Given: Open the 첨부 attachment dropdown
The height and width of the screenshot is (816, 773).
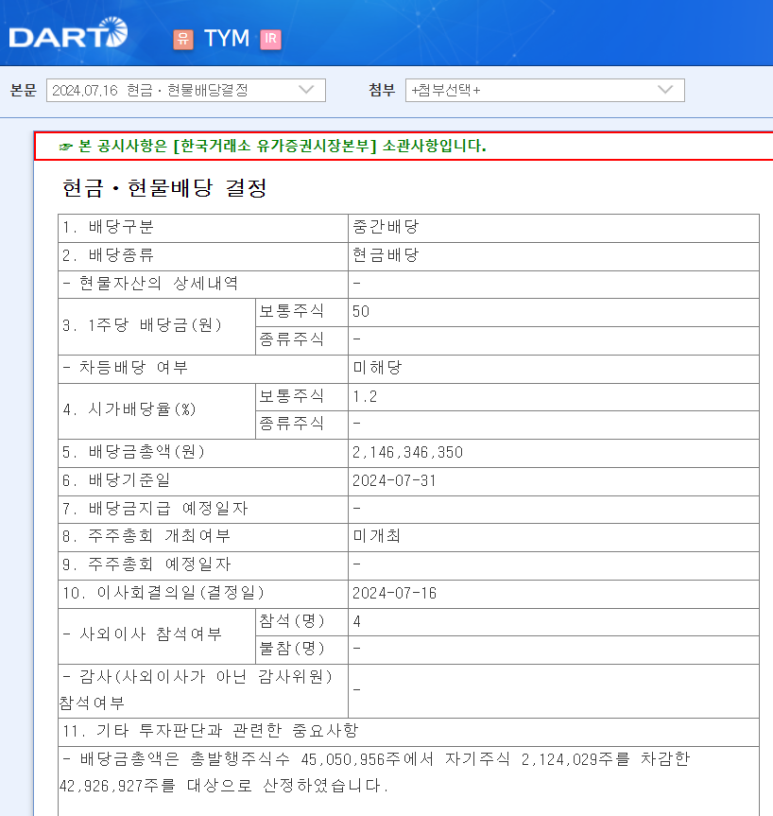Looking at the screenshot, I should pyautogui.click(x=544, y=91).
